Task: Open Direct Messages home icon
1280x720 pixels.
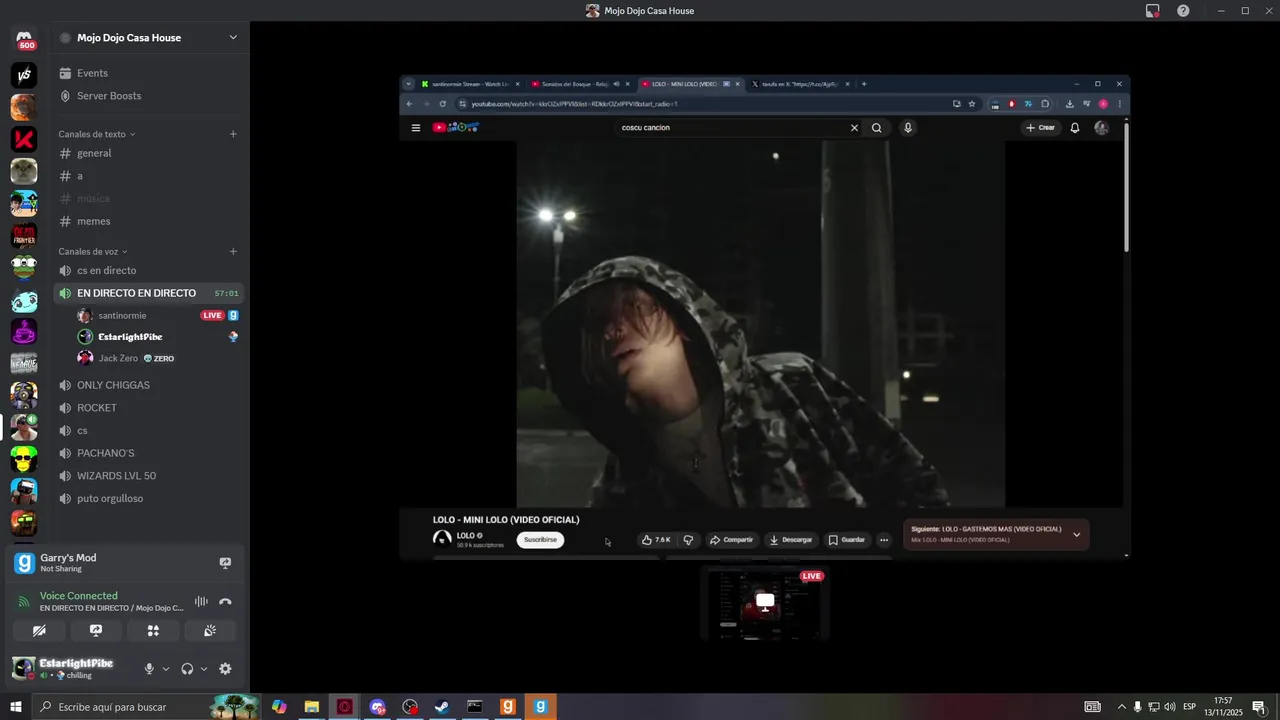Action: [24, 41]
